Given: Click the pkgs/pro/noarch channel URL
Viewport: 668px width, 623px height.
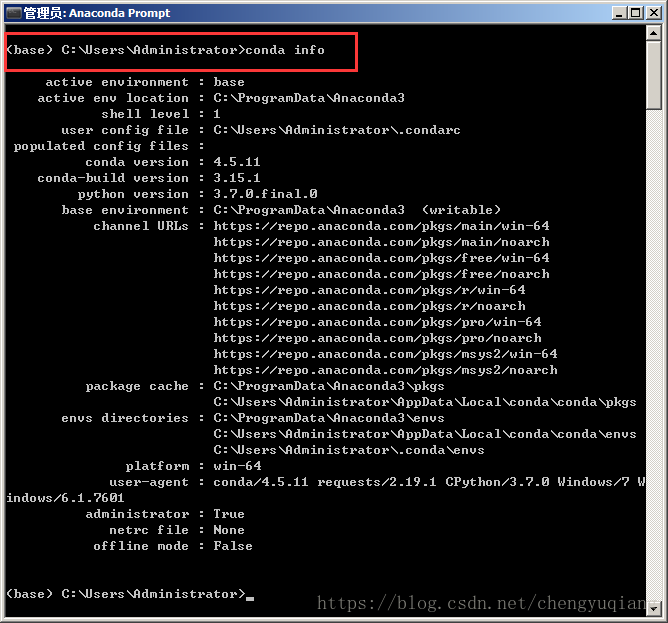Looking at the screenshot, I should (x=377, y=338).
